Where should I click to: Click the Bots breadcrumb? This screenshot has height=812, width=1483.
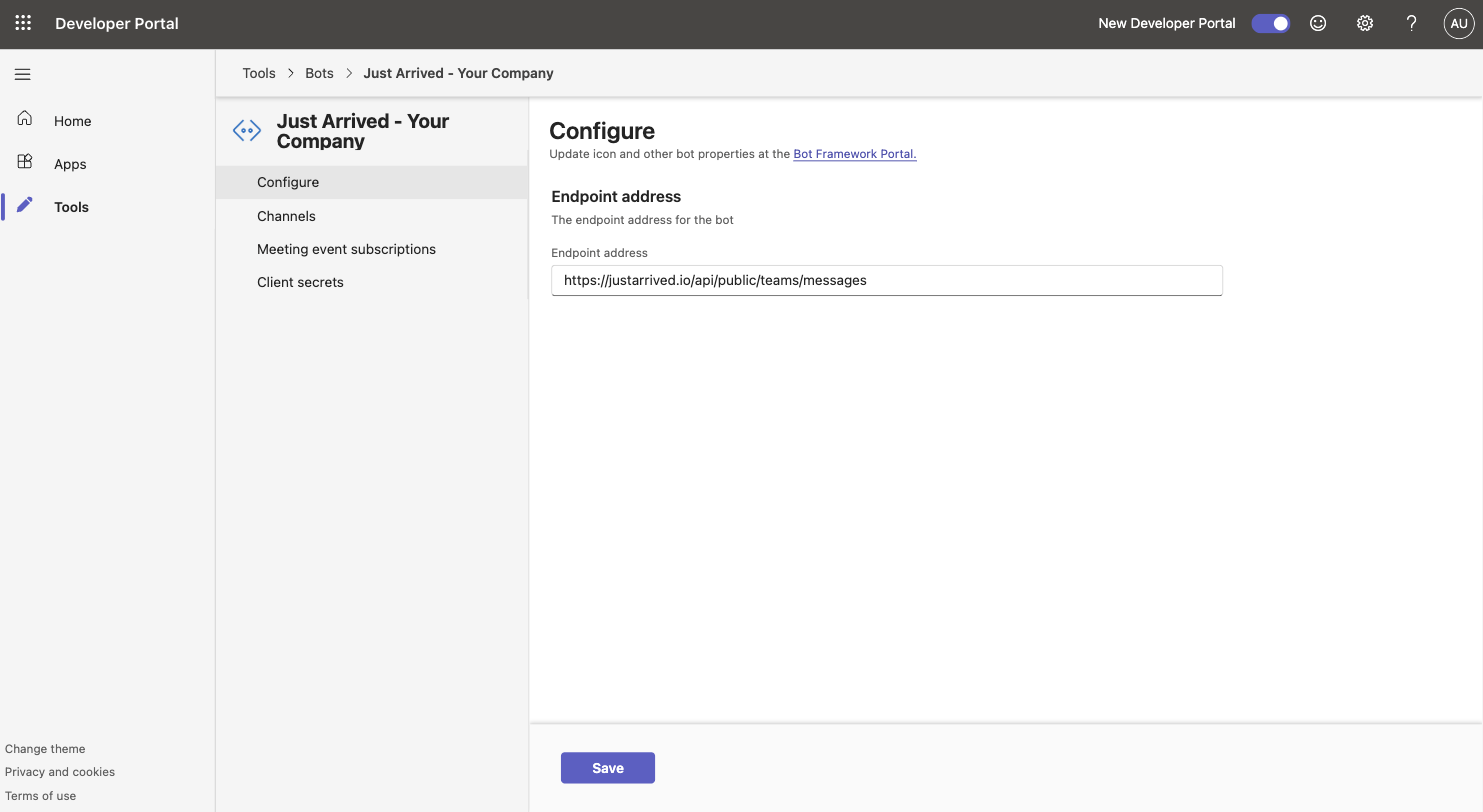point(320,73)
